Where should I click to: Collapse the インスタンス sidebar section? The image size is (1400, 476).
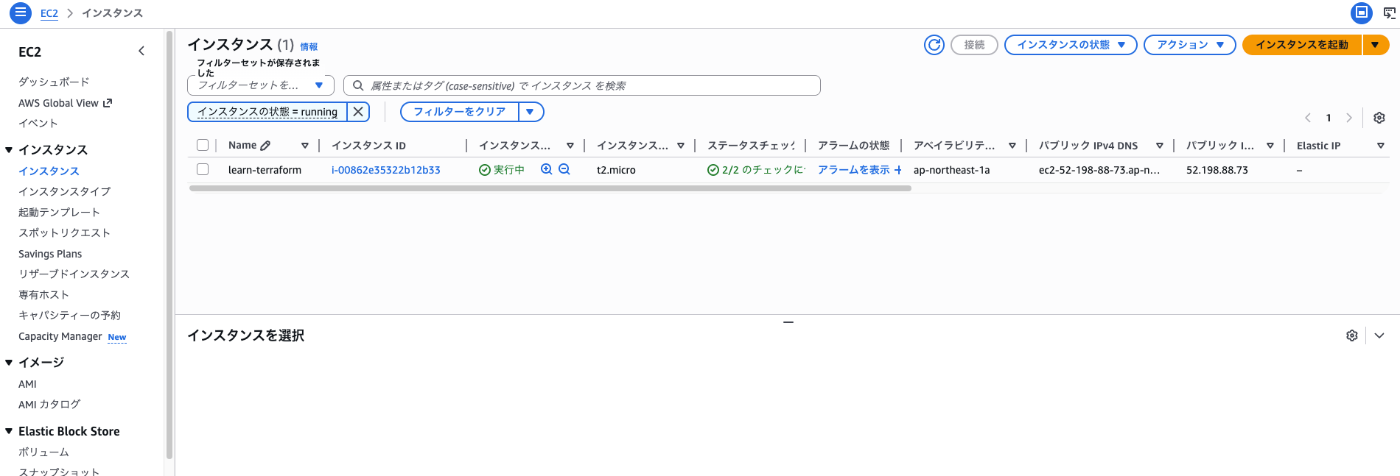click(9, 150)
